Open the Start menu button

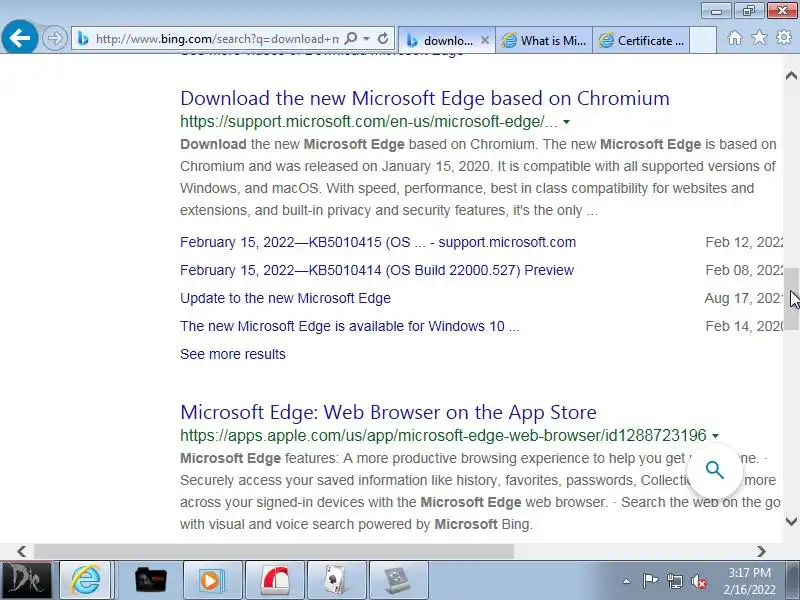click(26, 580)
